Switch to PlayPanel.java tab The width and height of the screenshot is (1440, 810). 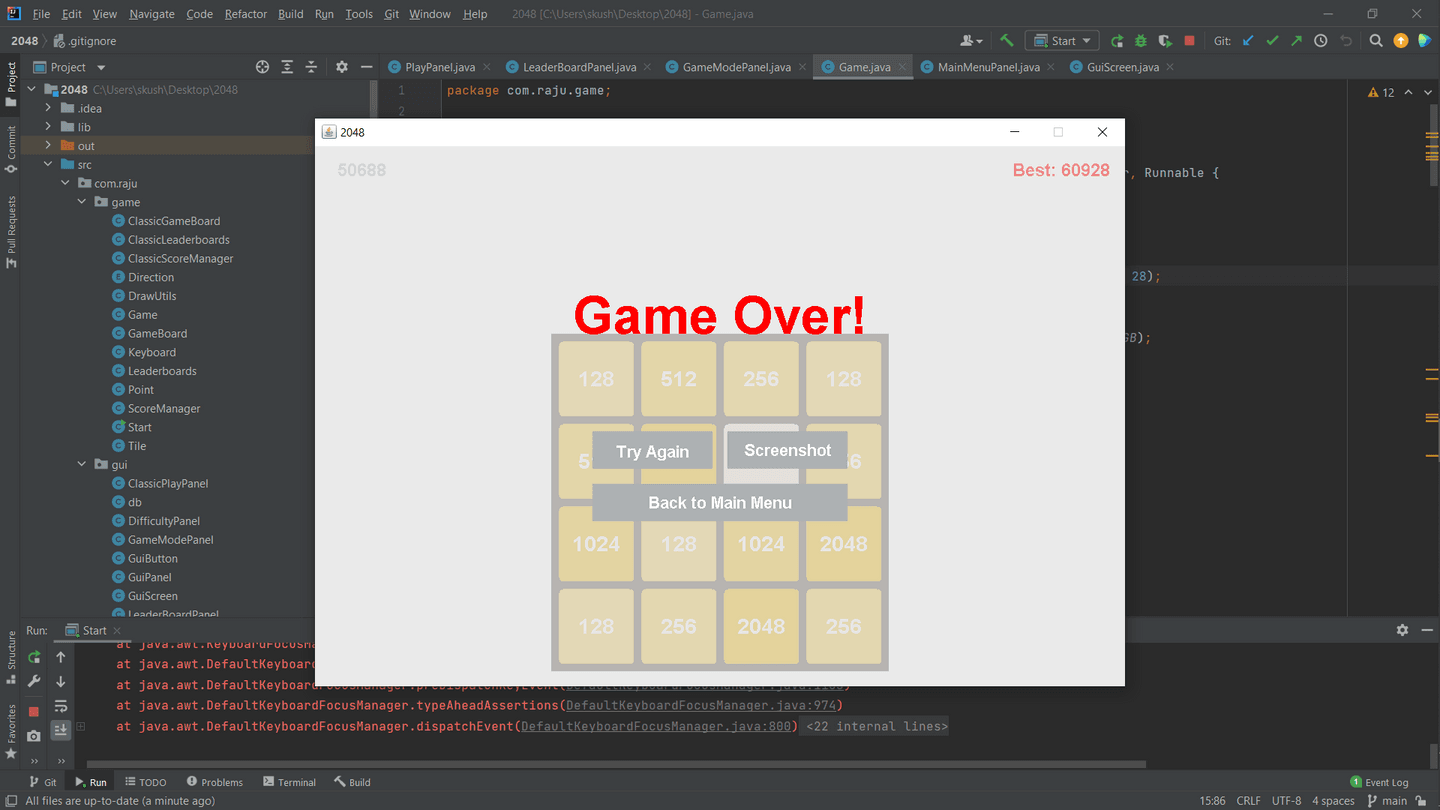click(x=440, y=67)
